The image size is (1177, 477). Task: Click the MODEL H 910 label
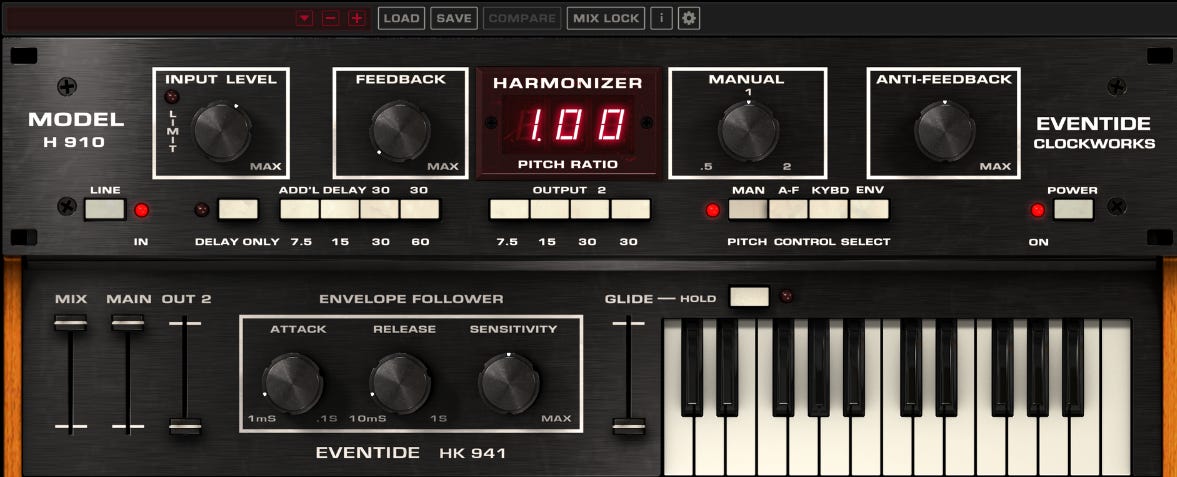(x=76, y=129)
